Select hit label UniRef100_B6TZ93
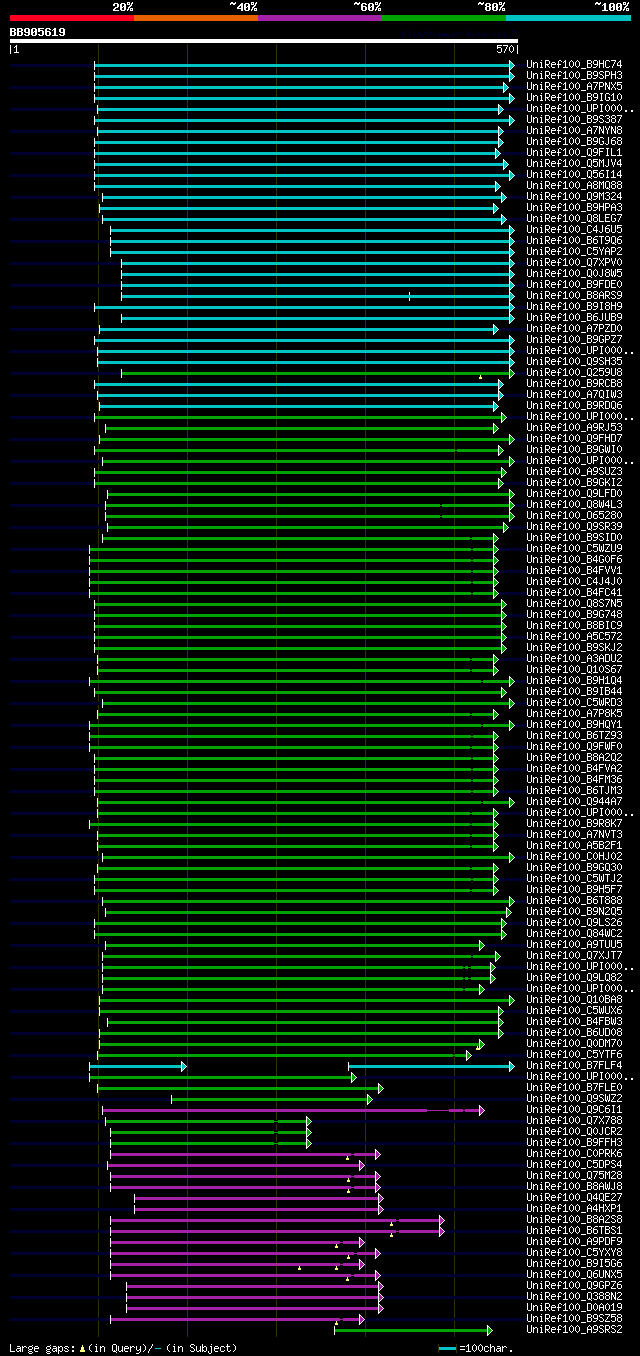This screenshot has height=1356, width=640. pyautogui.click(x=574, y=736)
